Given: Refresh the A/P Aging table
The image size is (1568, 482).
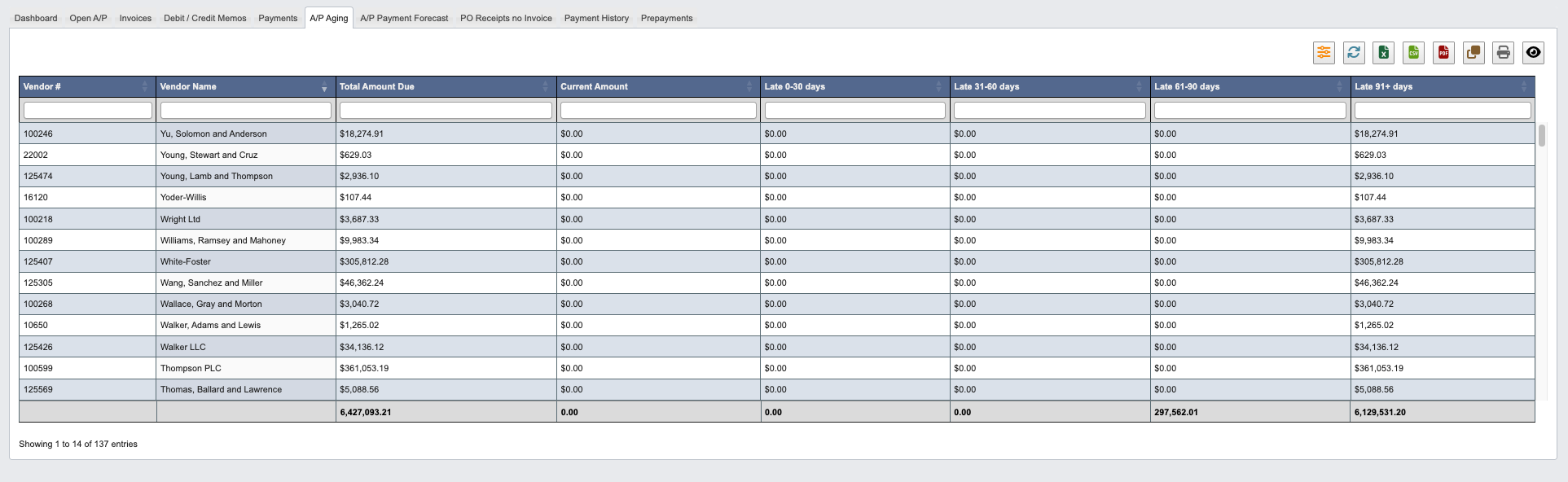Looking at the screenshot, I should pos(1354,53).
